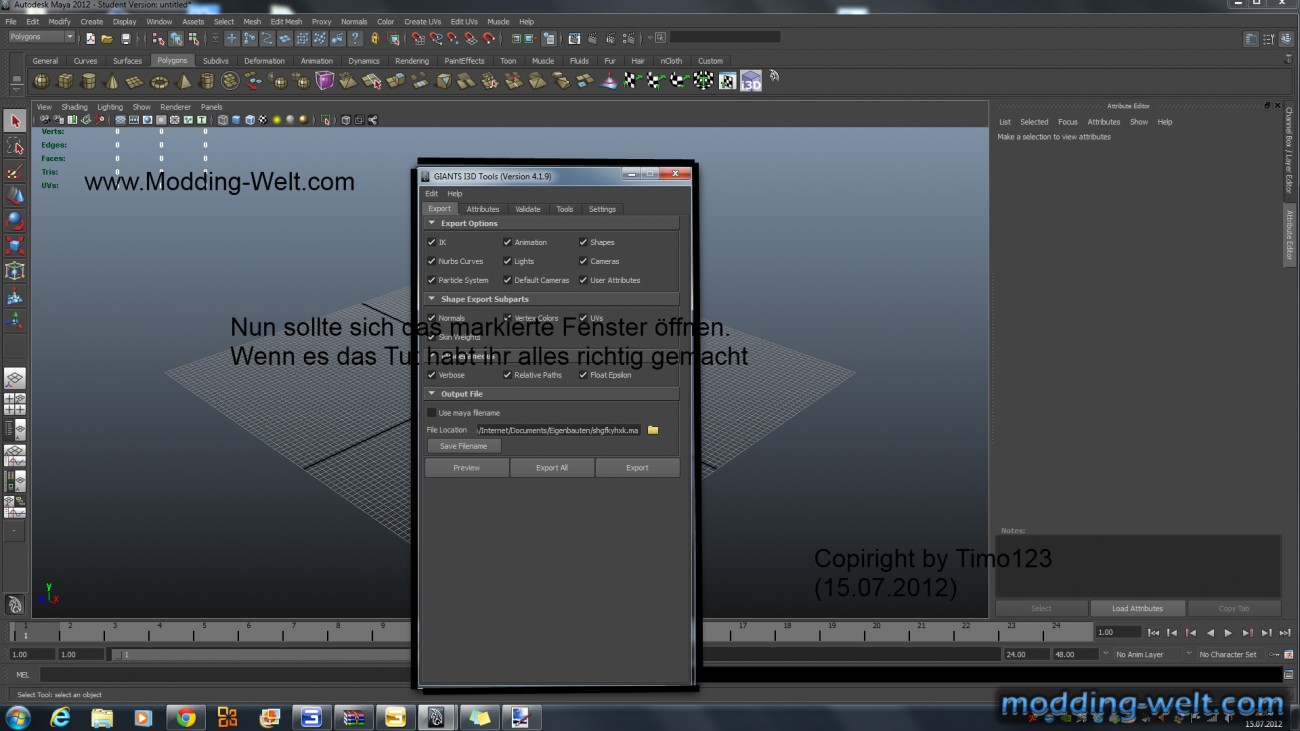Select the Lasso tool in toolbox
The height and width of the screenshot is (731, 1300).
[14, 146]
